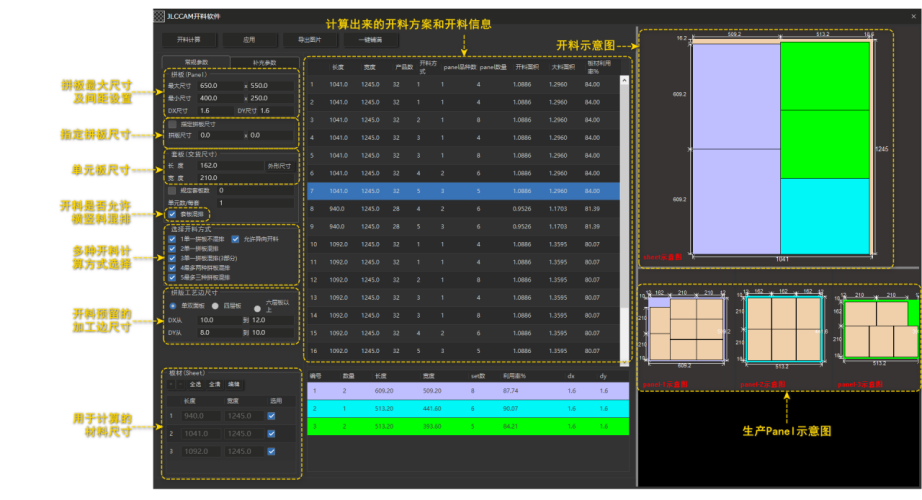Click the plus button in Sheet panel
Image resolution: width=922 pixels, height=500 pixels.
171,385
